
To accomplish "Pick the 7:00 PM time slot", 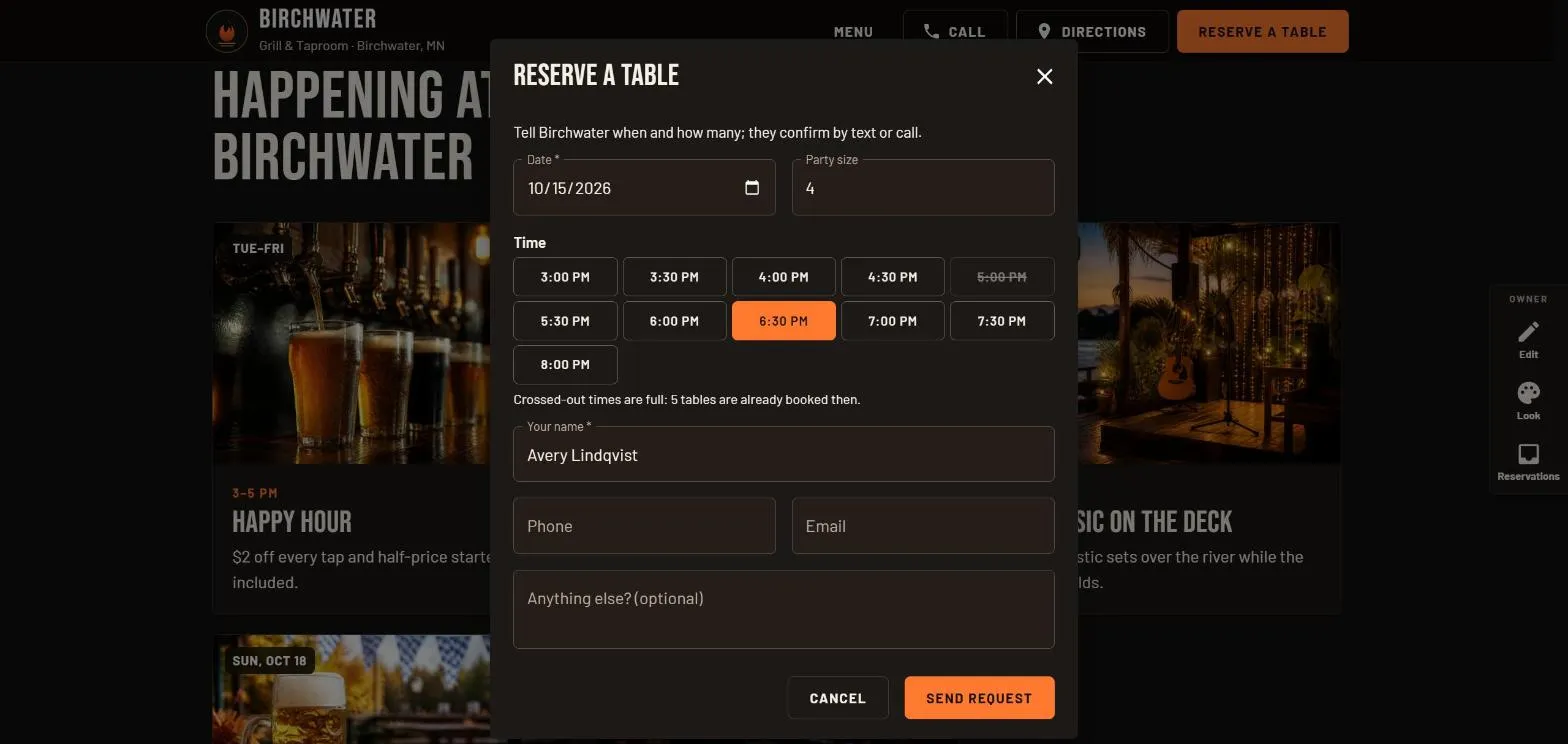I will (892, 321).
